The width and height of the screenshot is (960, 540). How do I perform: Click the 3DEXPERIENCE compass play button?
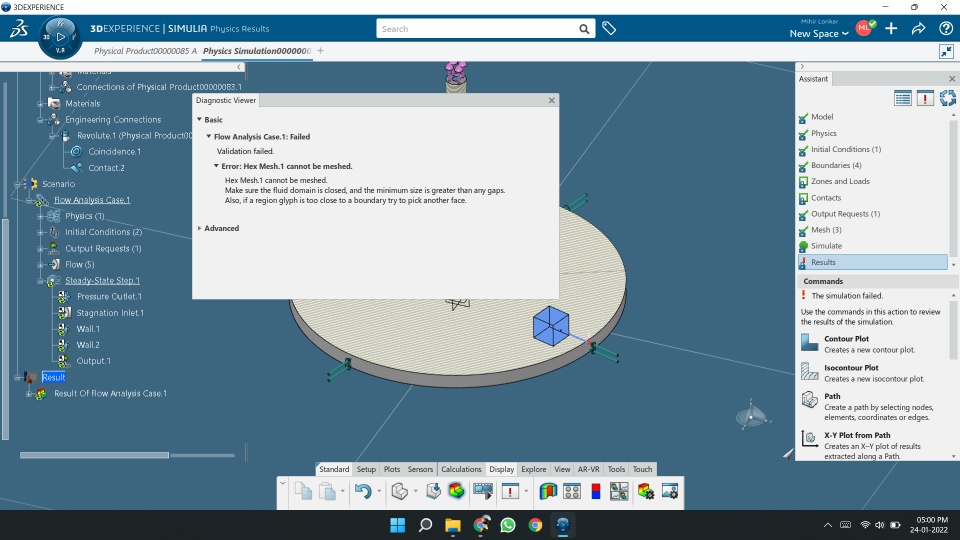coord(60,37)
